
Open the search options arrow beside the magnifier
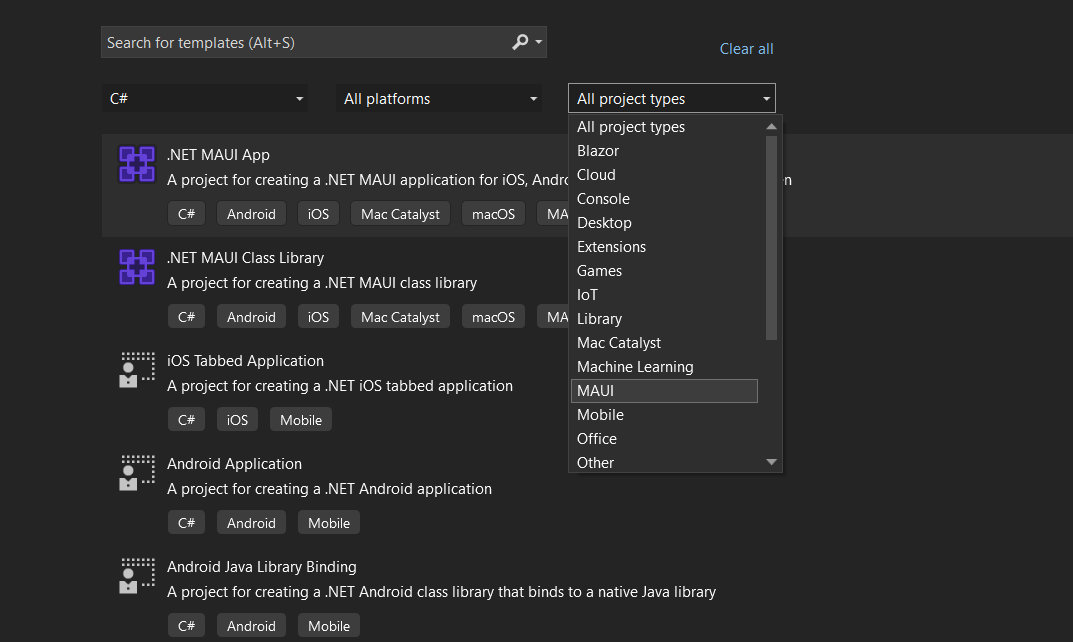(x=539, y=42)
